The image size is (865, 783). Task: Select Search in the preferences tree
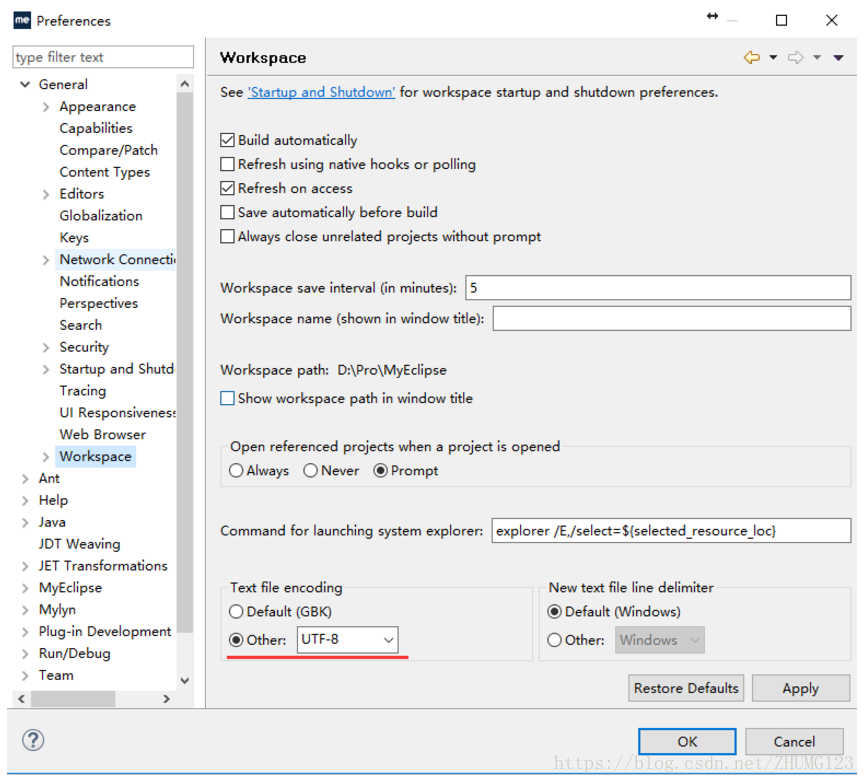click(81, 325)
